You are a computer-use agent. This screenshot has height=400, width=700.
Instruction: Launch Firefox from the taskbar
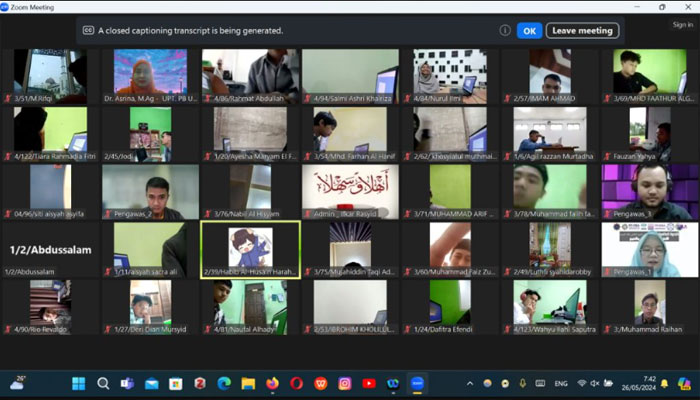(272, 383)
